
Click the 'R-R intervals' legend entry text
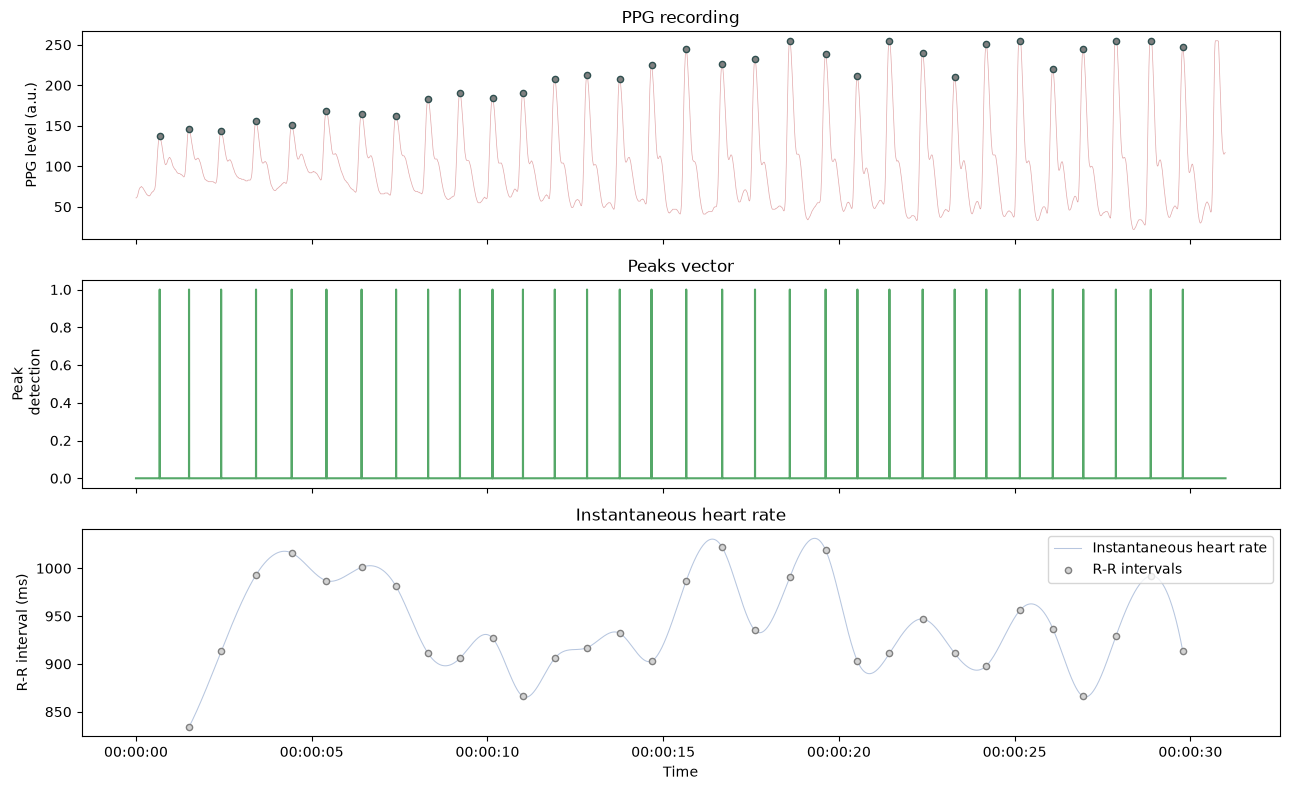point(1139,569)
